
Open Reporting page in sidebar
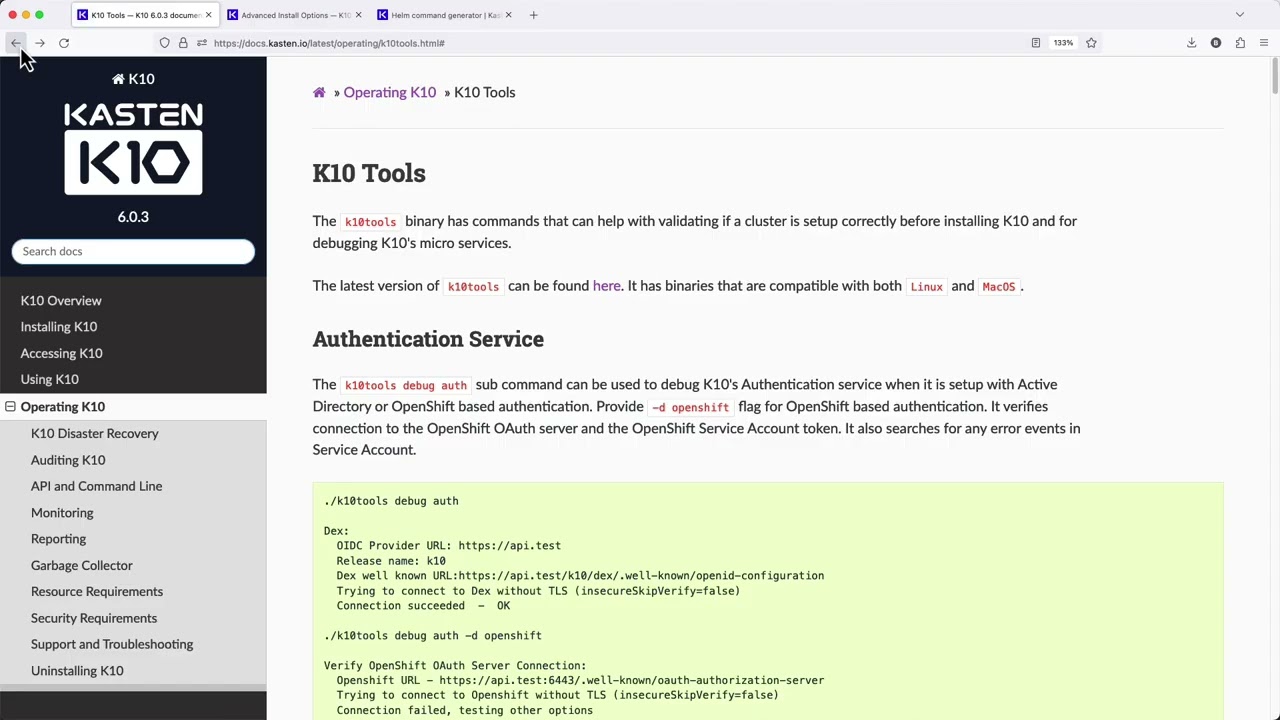pyautogui.click(x=58, y=539)
